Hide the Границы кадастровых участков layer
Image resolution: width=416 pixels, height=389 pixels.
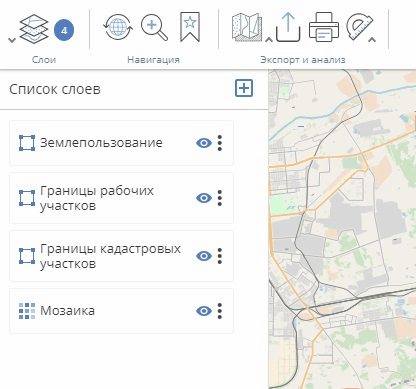coord(204,256)
